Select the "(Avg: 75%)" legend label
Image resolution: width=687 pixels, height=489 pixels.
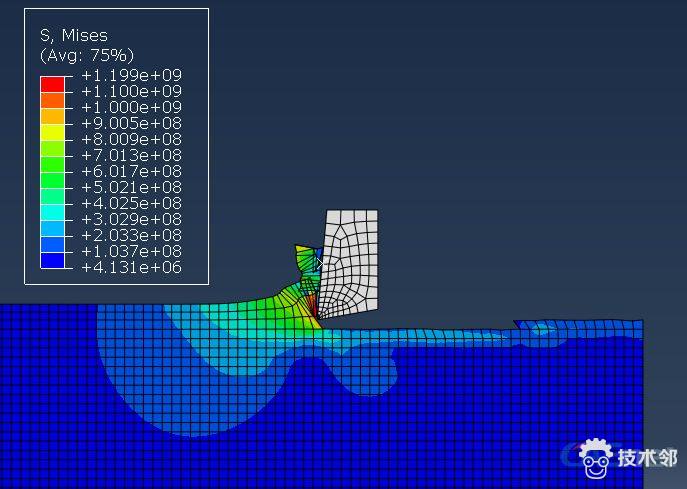coord(87,55)
